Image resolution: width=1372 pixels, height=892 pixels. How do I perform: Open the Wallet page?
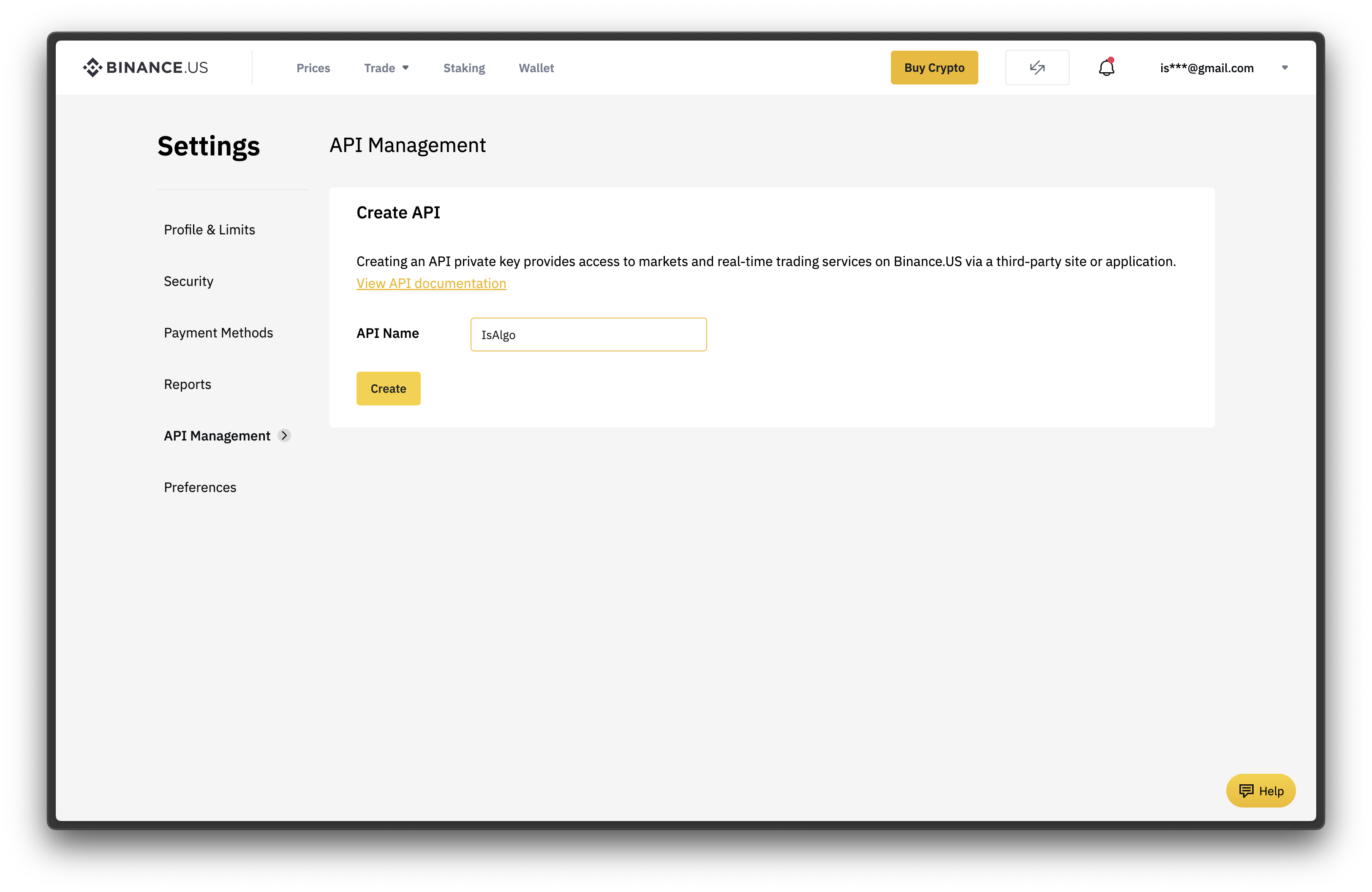coord(536,68)
